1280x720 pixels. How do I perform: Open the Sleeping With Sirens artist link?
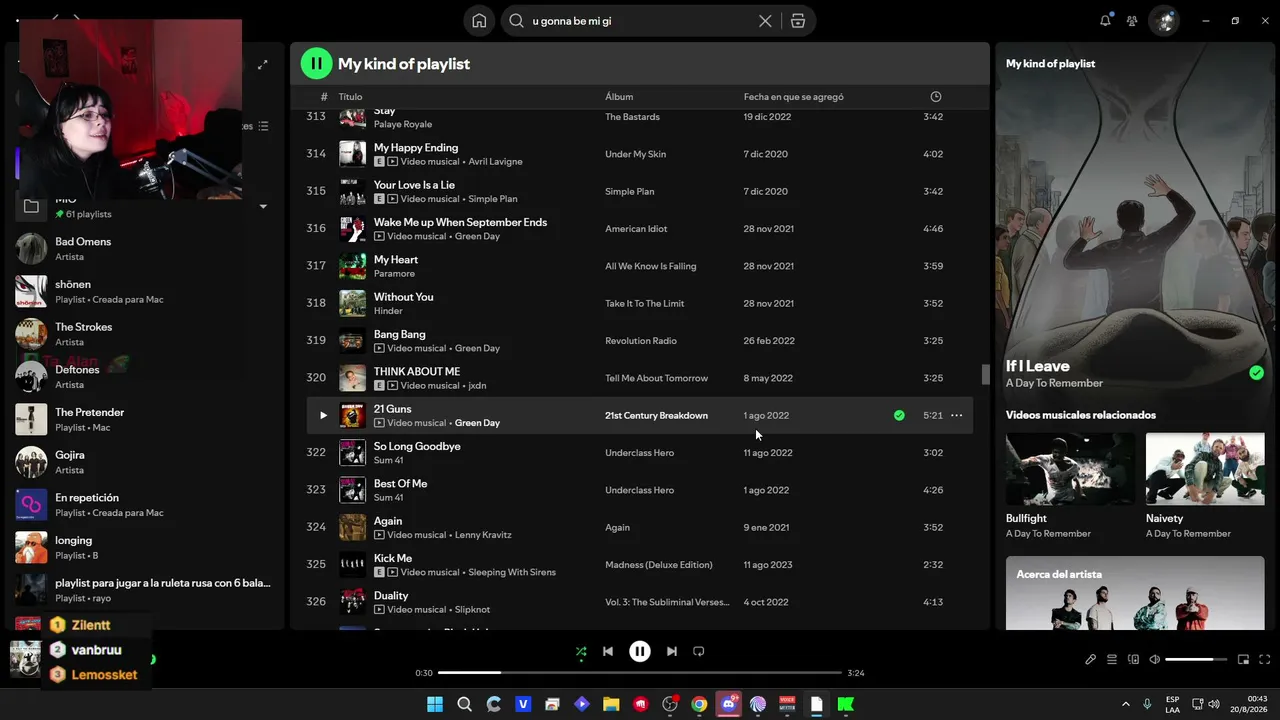click(x=512, y=573)
